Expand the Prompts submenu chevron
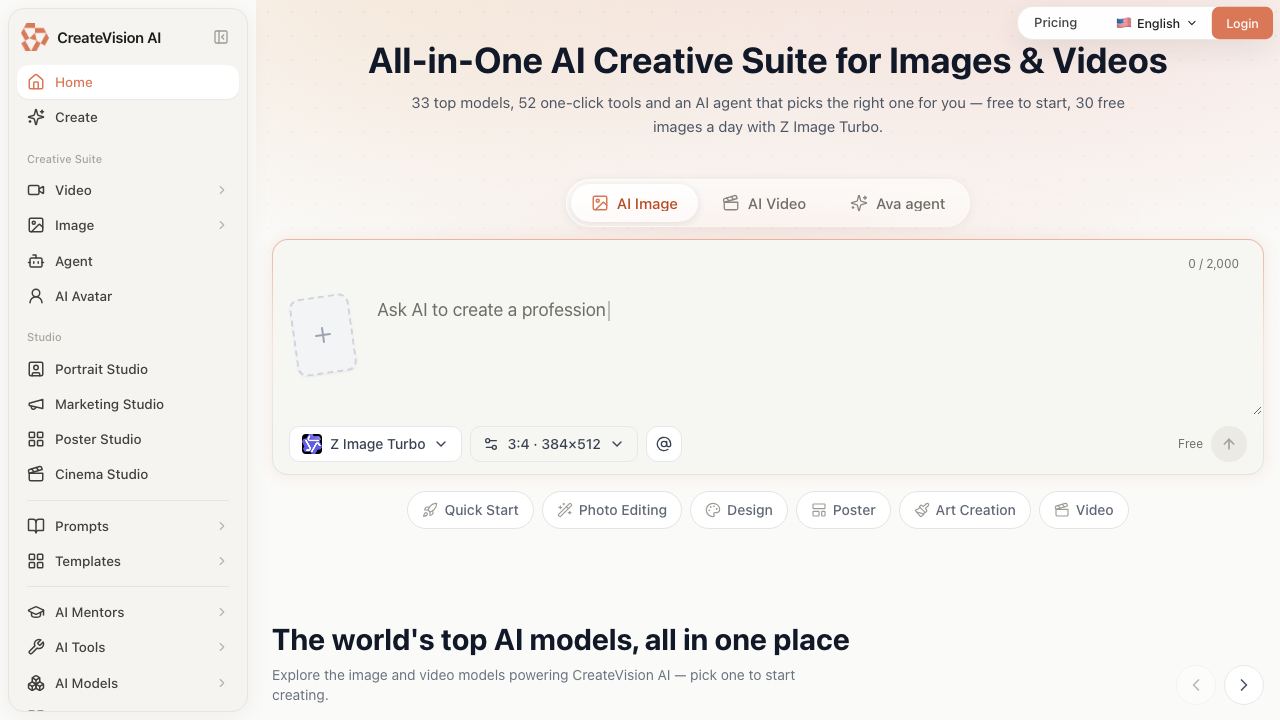1280x720 pixels. (x=222, y=526)
